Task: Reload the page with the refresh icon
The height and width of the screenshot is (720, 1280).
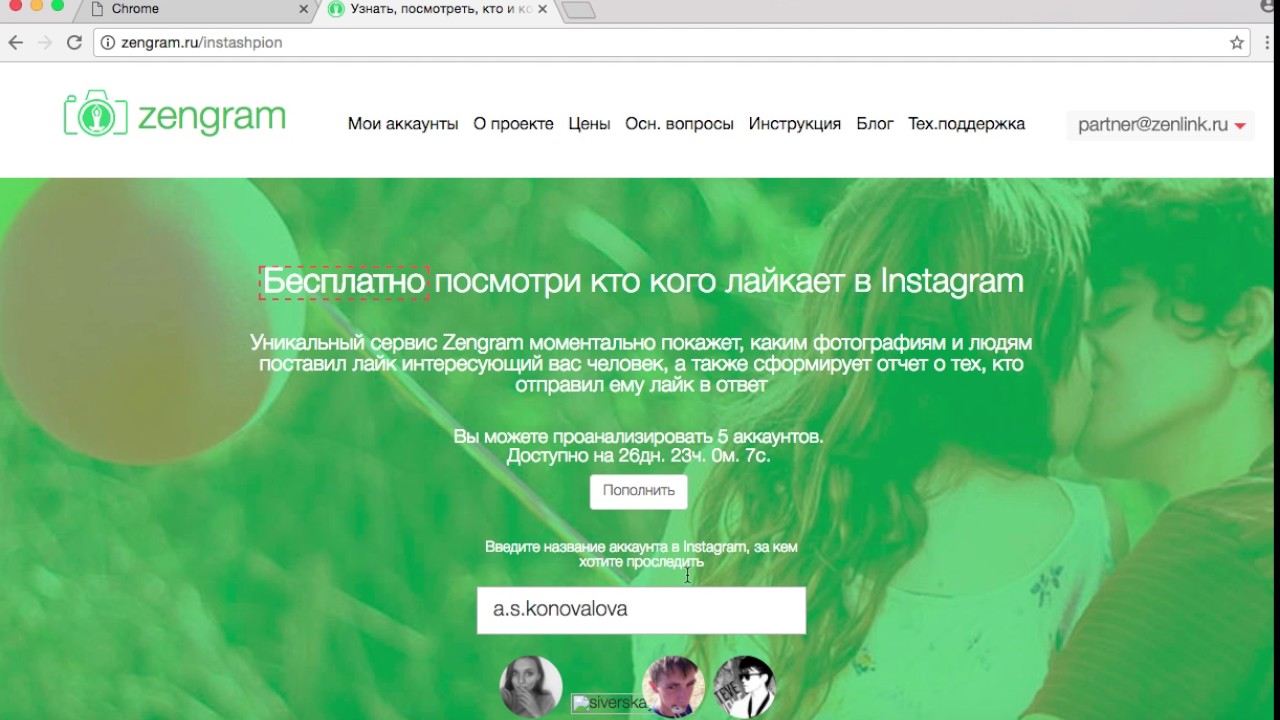Action: (74, 43)
